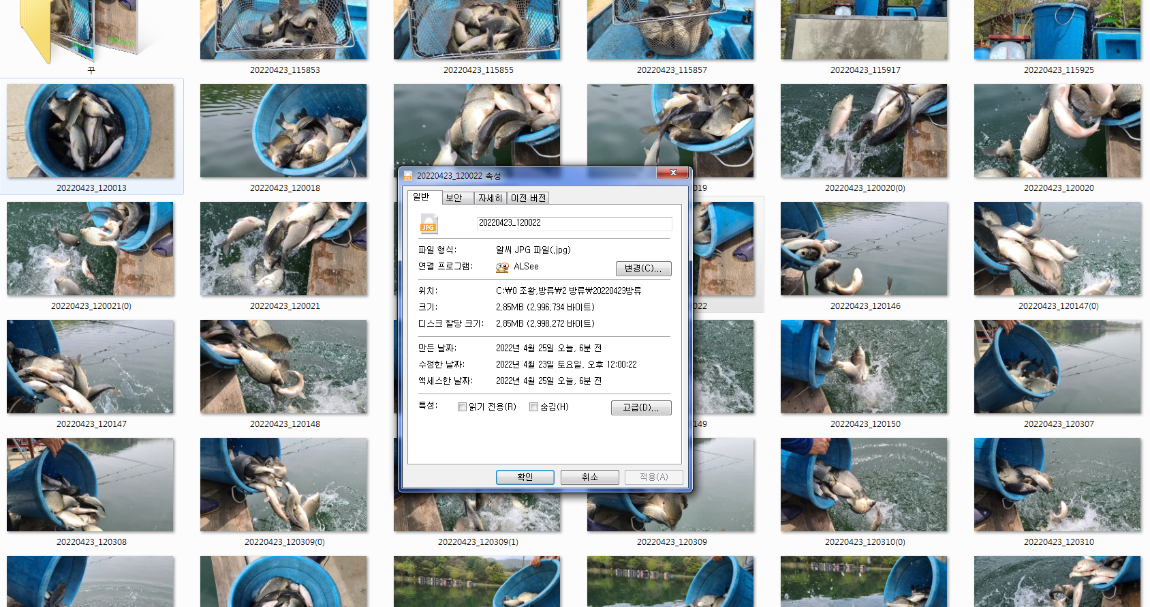The height and width of the screenshot is (607, 1150).
Task: Open the 20220423_120146 photo
Action: [x=863, y=249]
